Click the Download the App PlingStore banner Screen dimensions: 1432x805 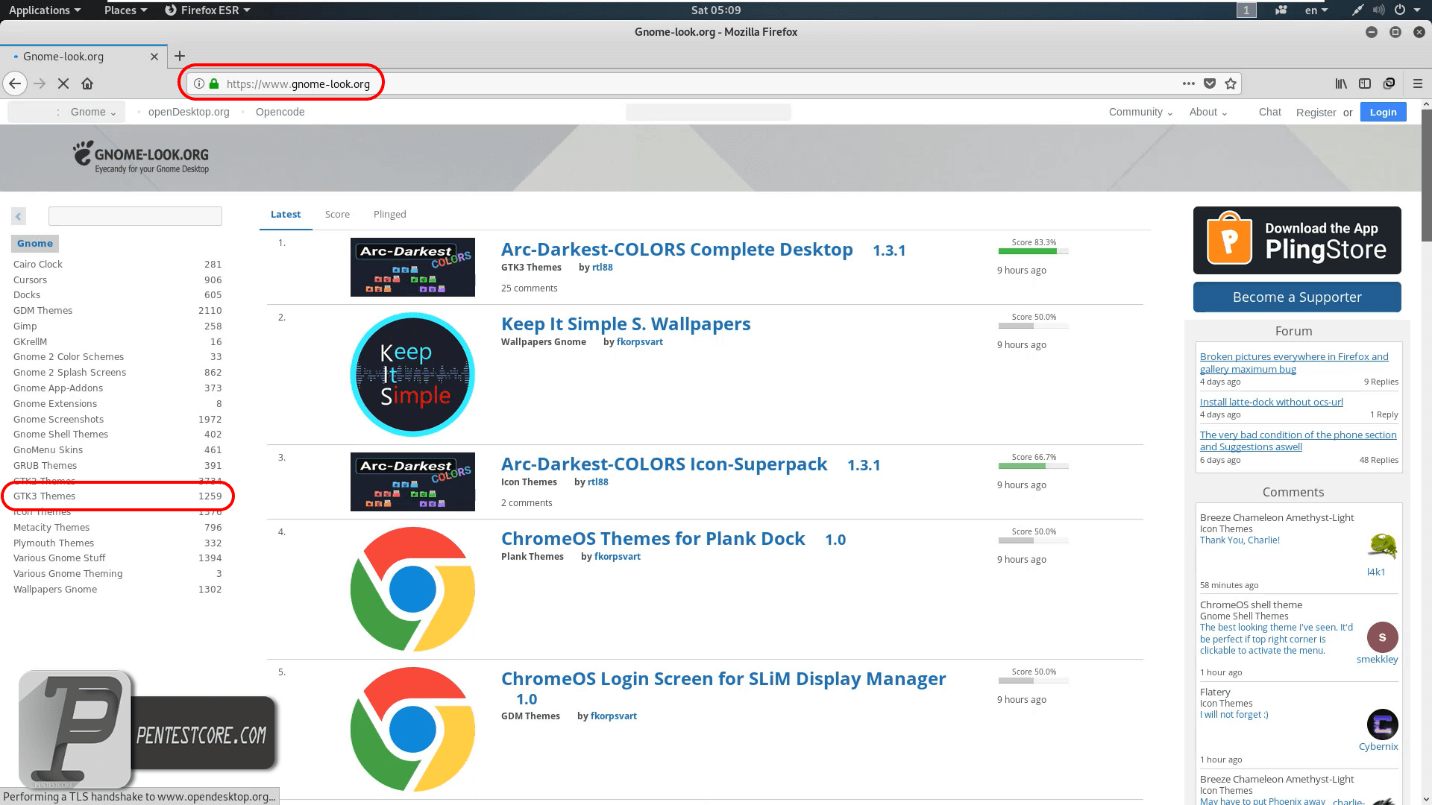[1297, 240]
